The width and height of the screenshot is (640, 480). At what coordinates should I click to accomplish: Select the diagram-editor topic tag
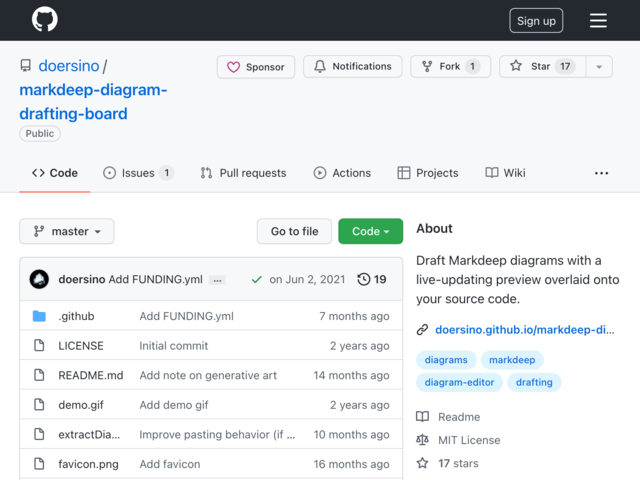point(459,382)
